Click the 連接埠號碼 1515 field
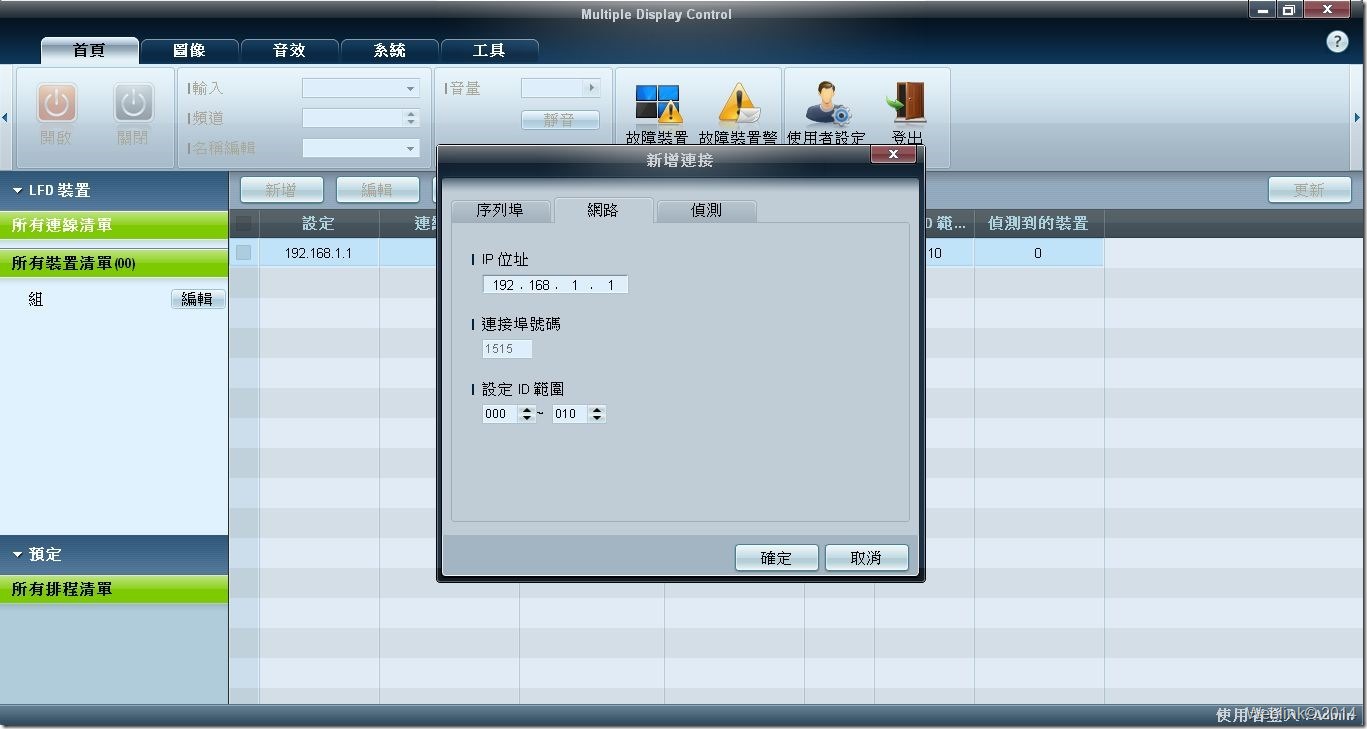Image resolution: width=1367 pixels, height=729 pixels. coord(507,349)
